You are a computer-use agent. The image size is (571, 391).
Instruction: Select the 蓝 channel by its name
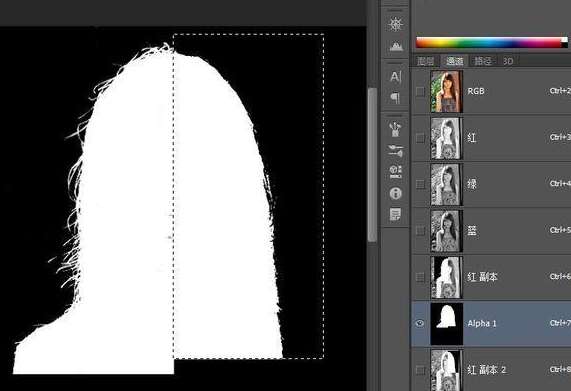tap(472, 230)
